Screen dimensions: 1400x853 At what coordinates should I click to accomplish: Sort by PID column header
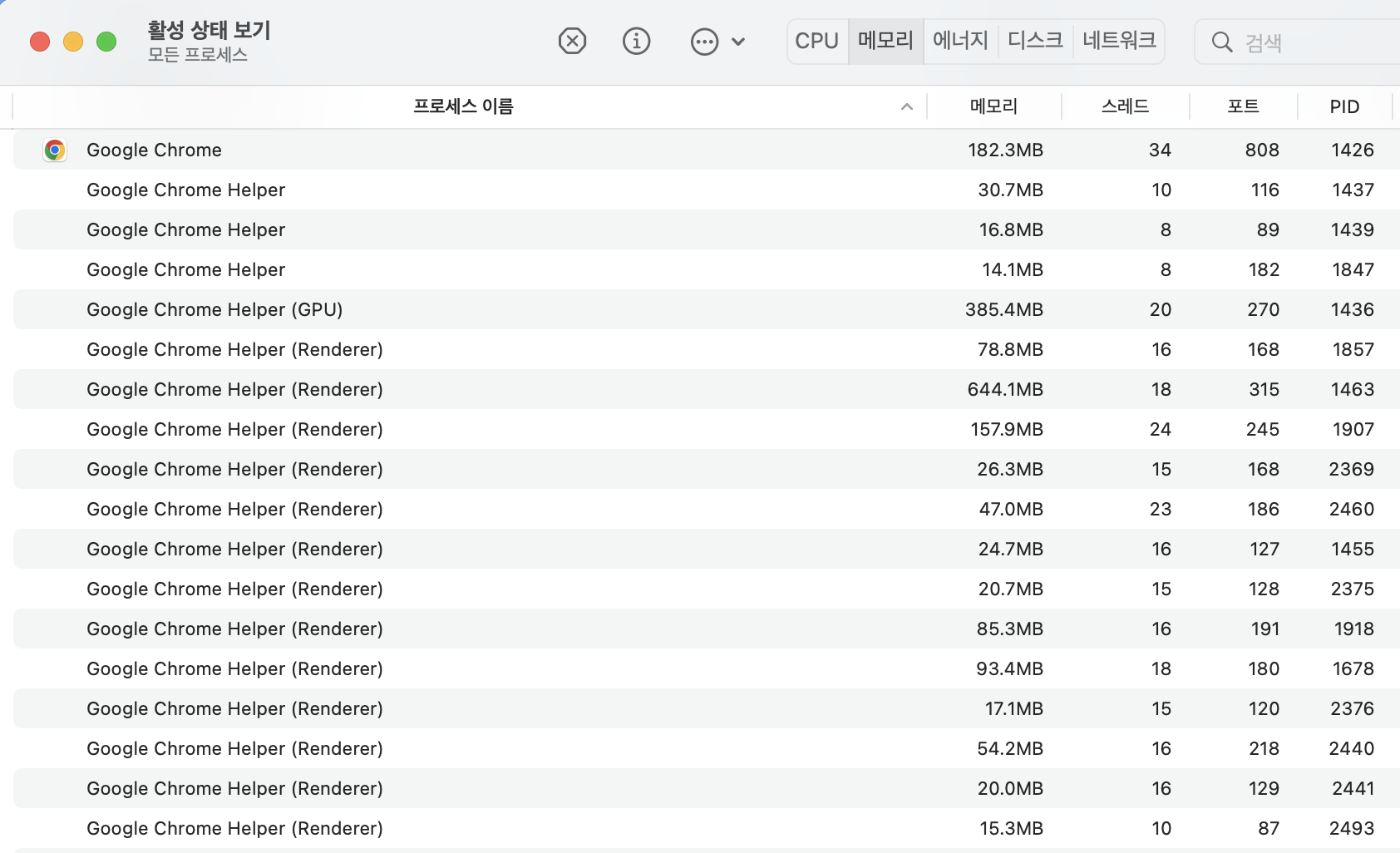[1344, 106]
